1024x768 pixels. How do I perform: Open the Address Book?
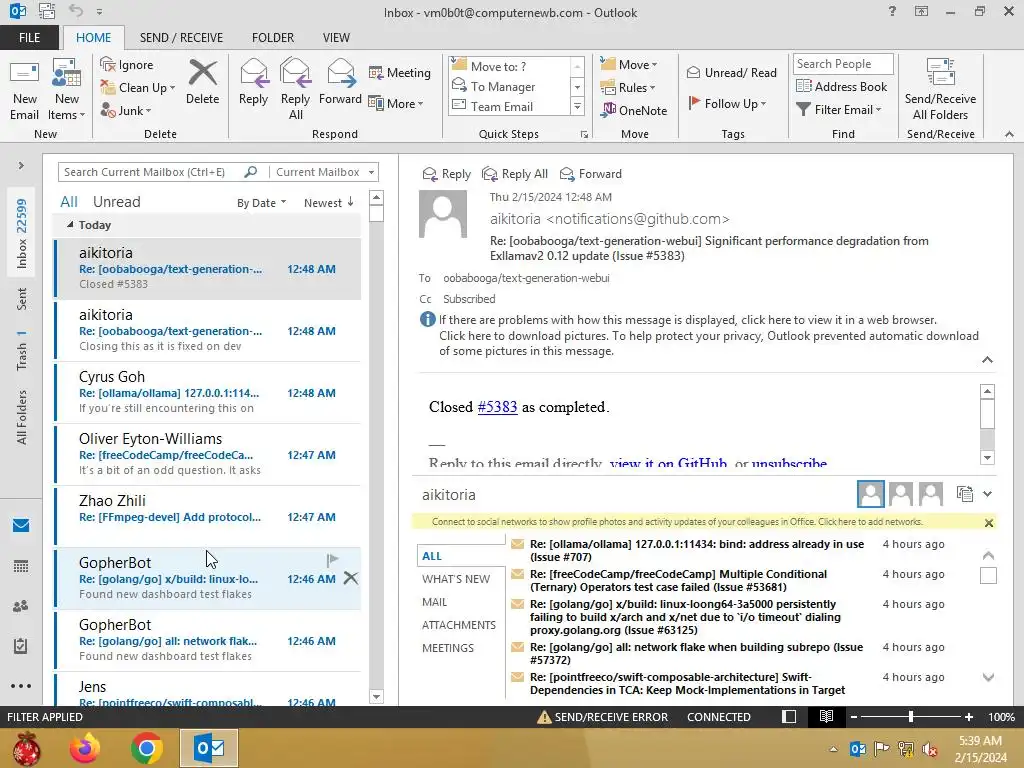(x=841, y=86)
